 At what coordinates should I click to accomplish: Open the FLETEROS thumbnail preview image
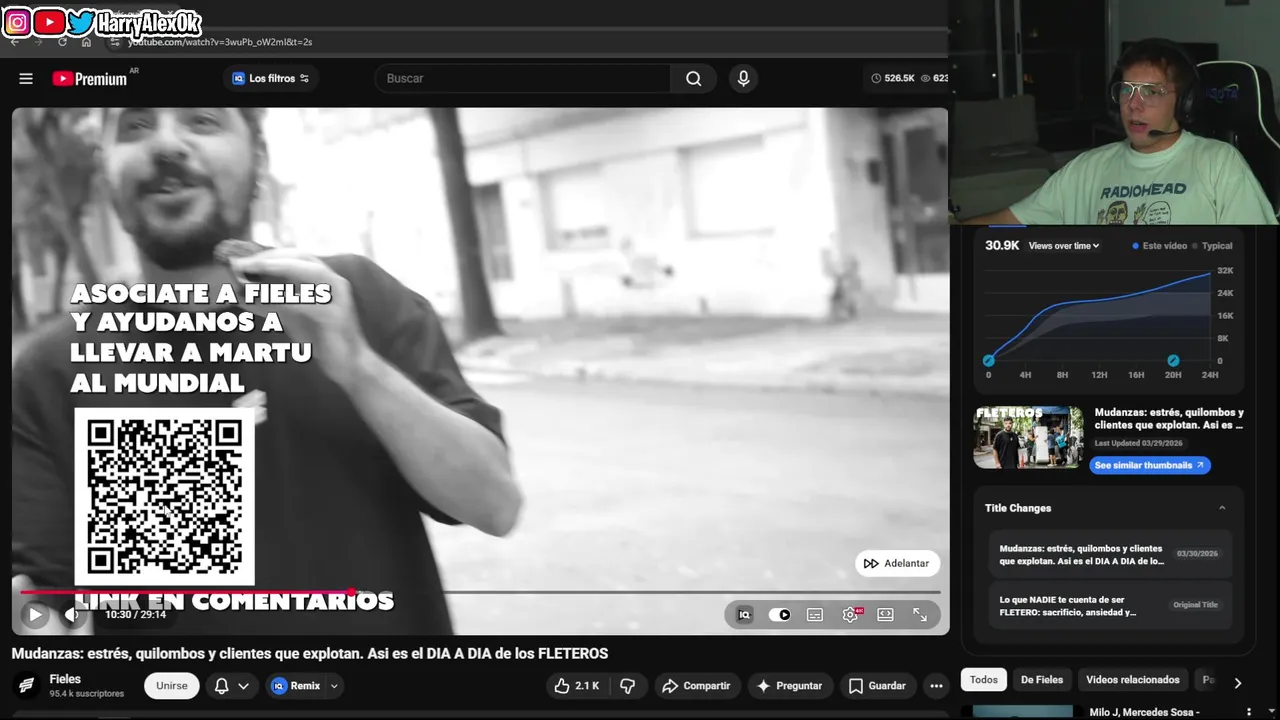1028,437
